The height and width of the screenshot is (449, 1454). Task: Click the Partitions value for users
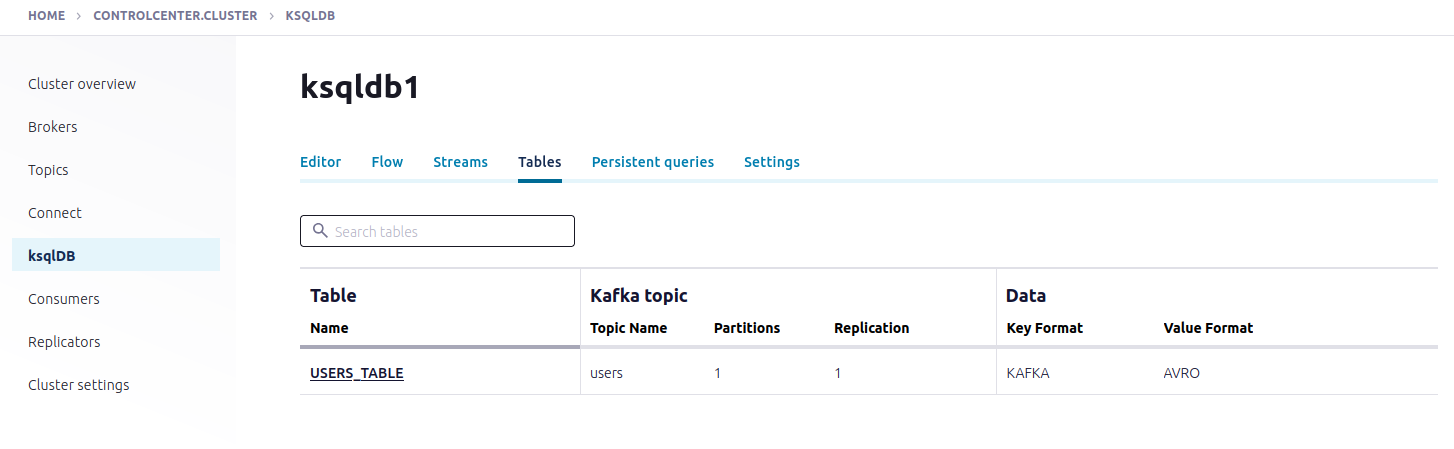(717, 373)
